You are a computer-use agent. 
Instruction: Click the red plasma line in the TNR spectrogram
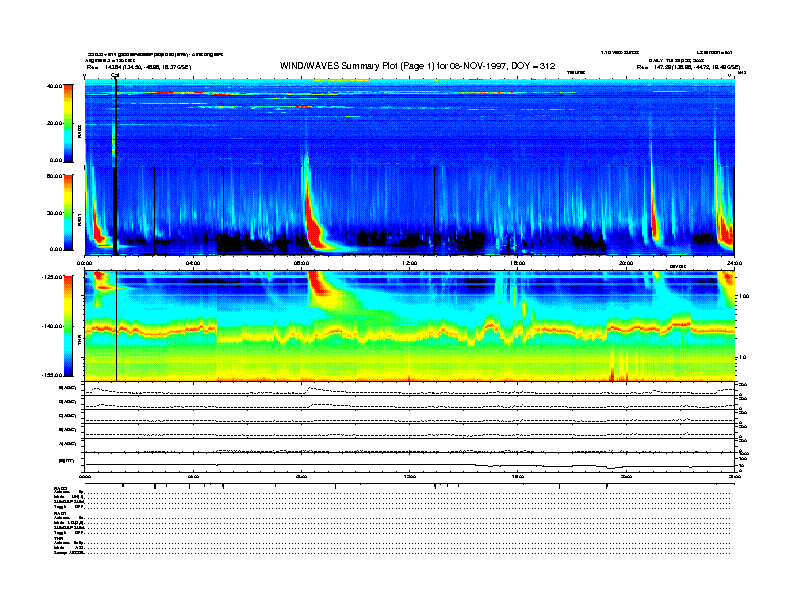pos(409,331)
